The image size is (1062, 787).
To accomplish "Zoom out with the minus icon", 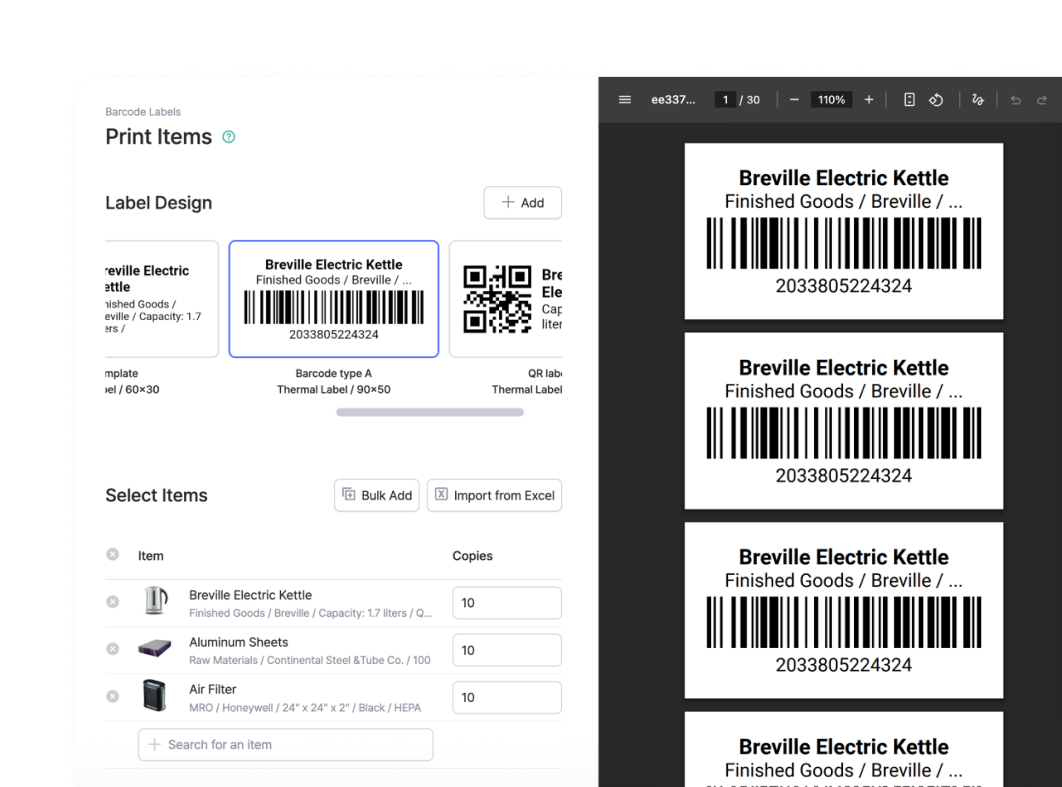I will tap(794, 100).
